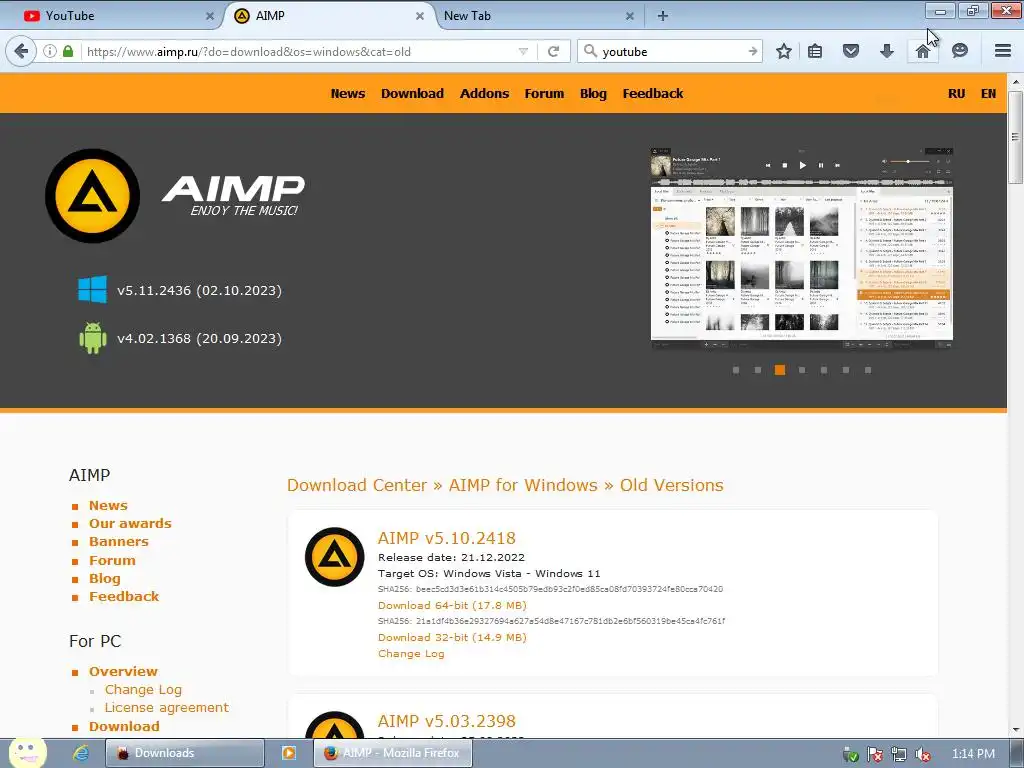
Task: Click the AIMP icon next to v5.10.2418
Action: 334,556
